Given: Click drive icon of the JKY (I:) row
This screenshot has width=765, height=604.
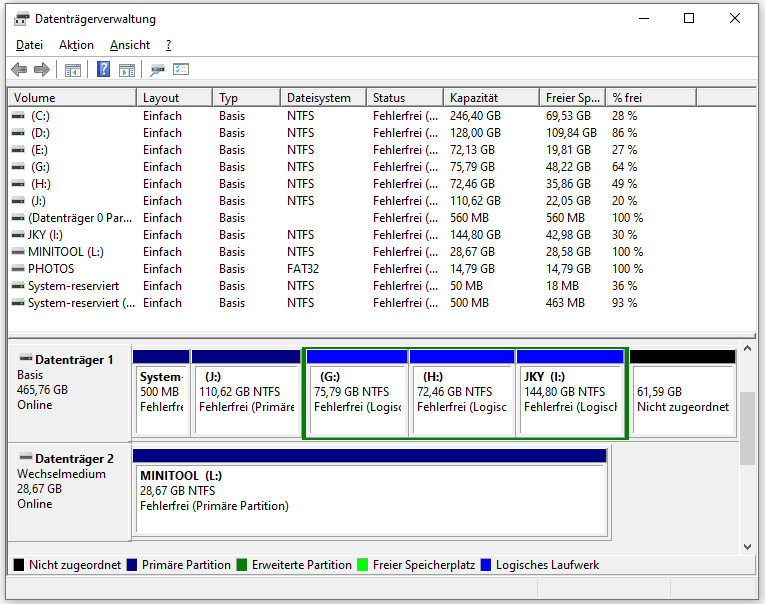Looking at the screenshot, I should pyautogui.click(x=18, y=235).
